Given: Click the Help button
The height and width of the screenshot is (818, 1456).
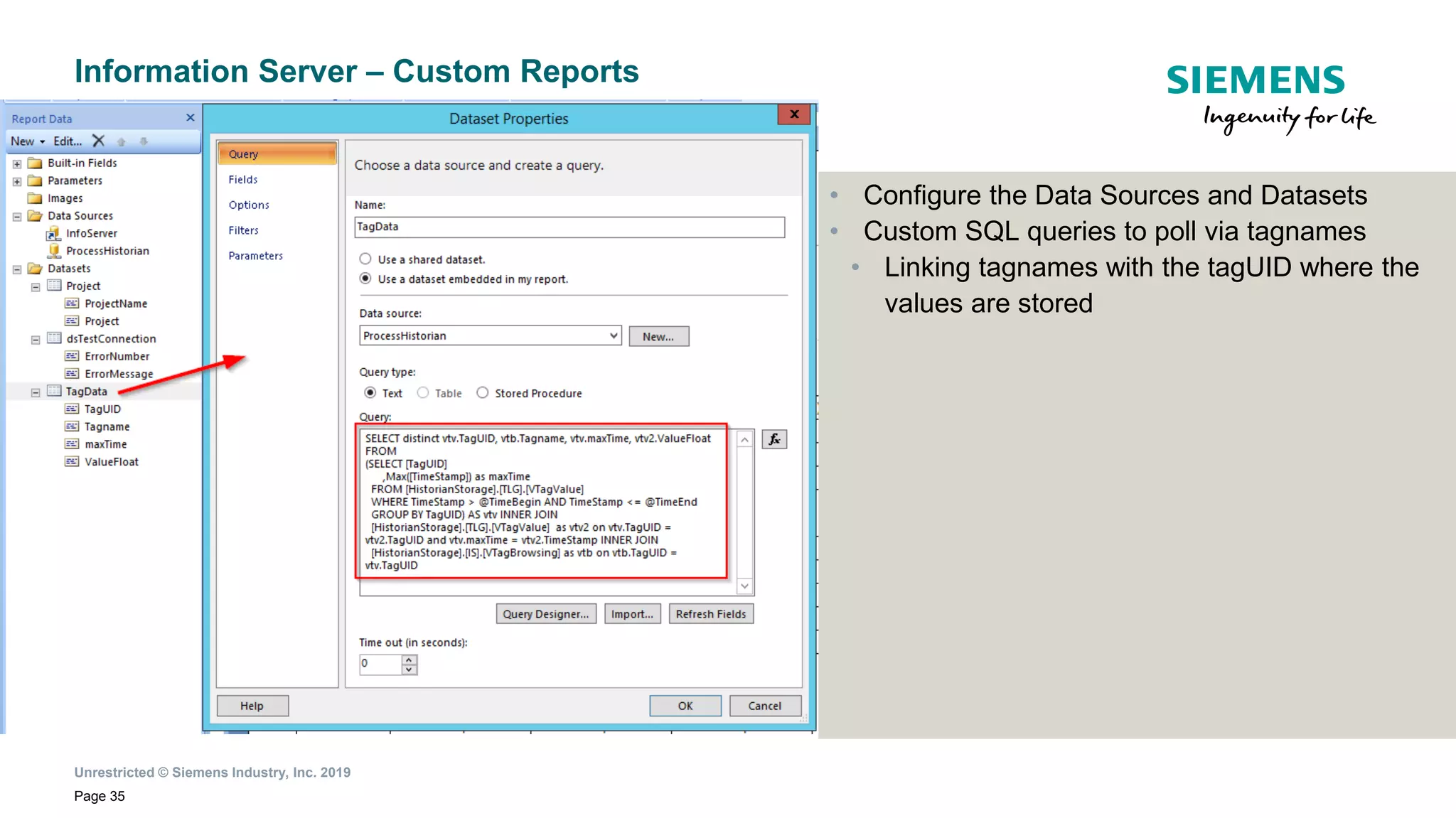Looking at the screenshot, I should click(x=252, y=706).
